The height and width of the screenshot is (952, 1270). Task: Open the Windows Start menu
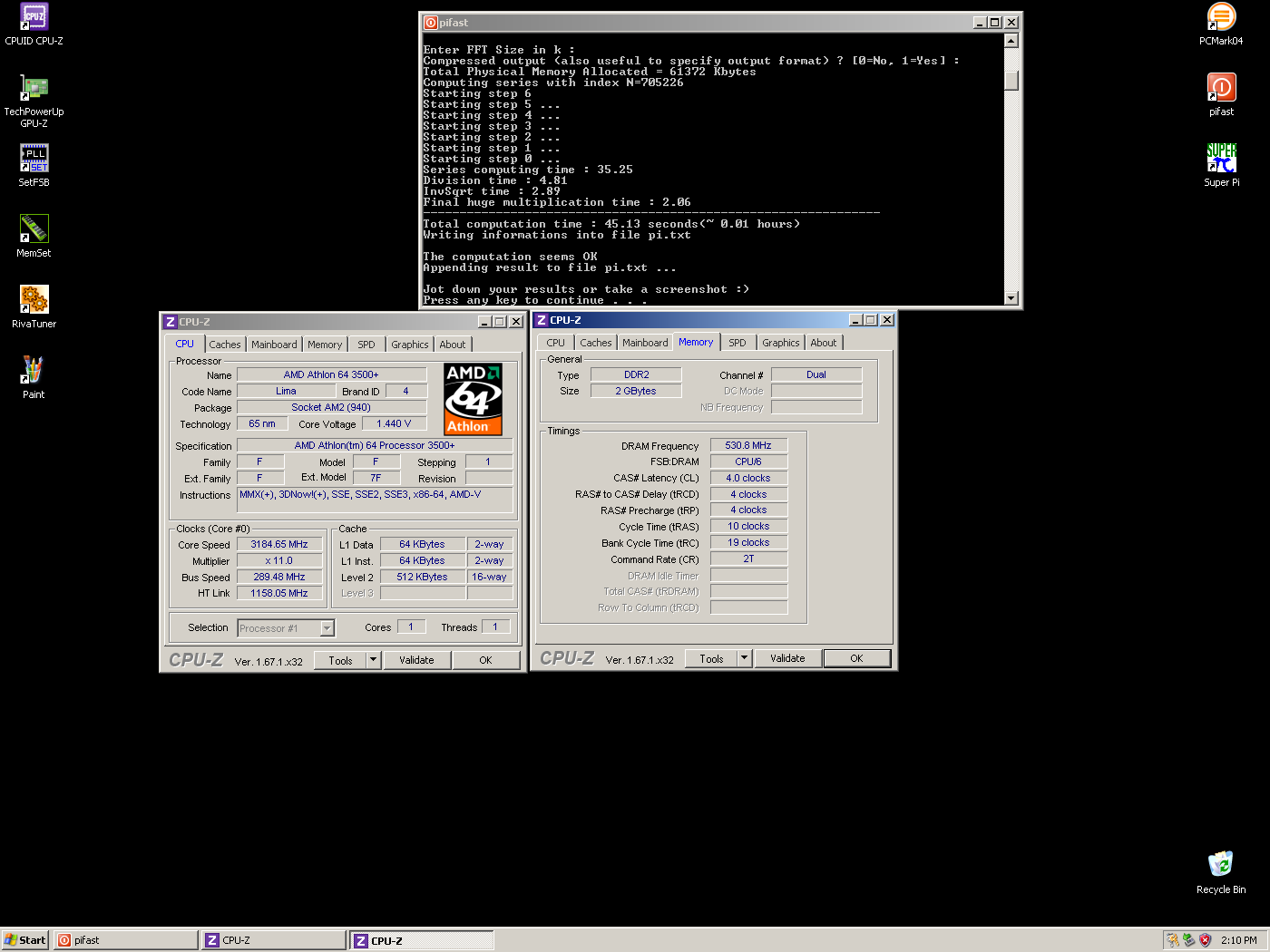point(24,940)
